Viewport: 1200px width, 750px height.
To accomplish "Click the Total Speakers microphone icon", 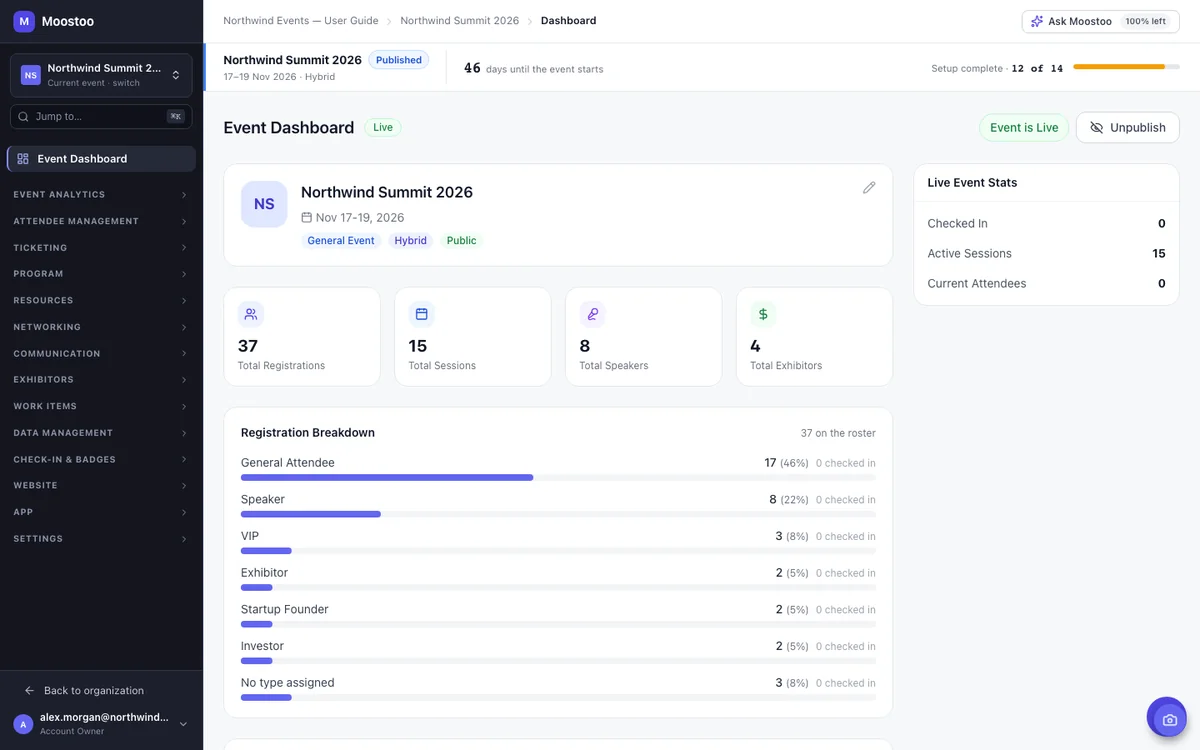I will [x=593, y=314].
